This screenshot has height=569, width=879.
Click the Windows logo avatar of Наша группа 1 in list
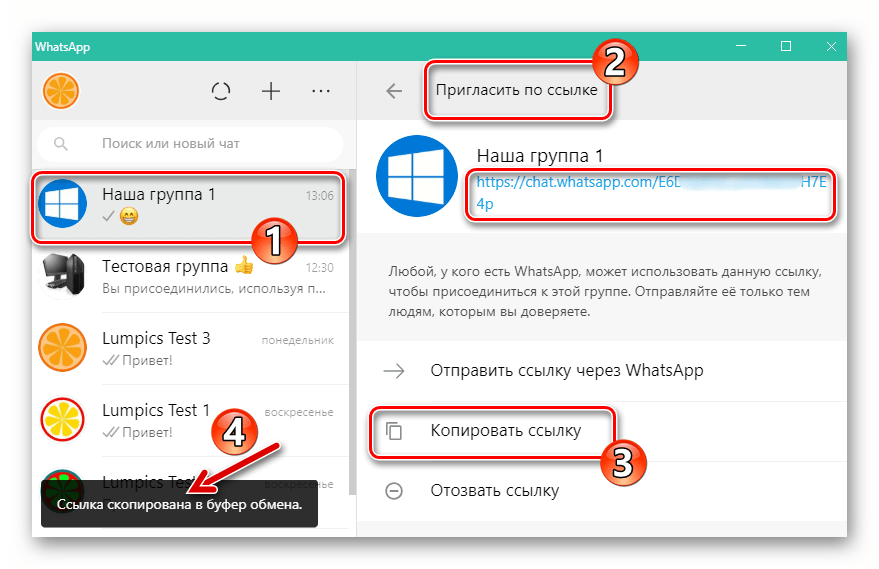click(62, 203)
